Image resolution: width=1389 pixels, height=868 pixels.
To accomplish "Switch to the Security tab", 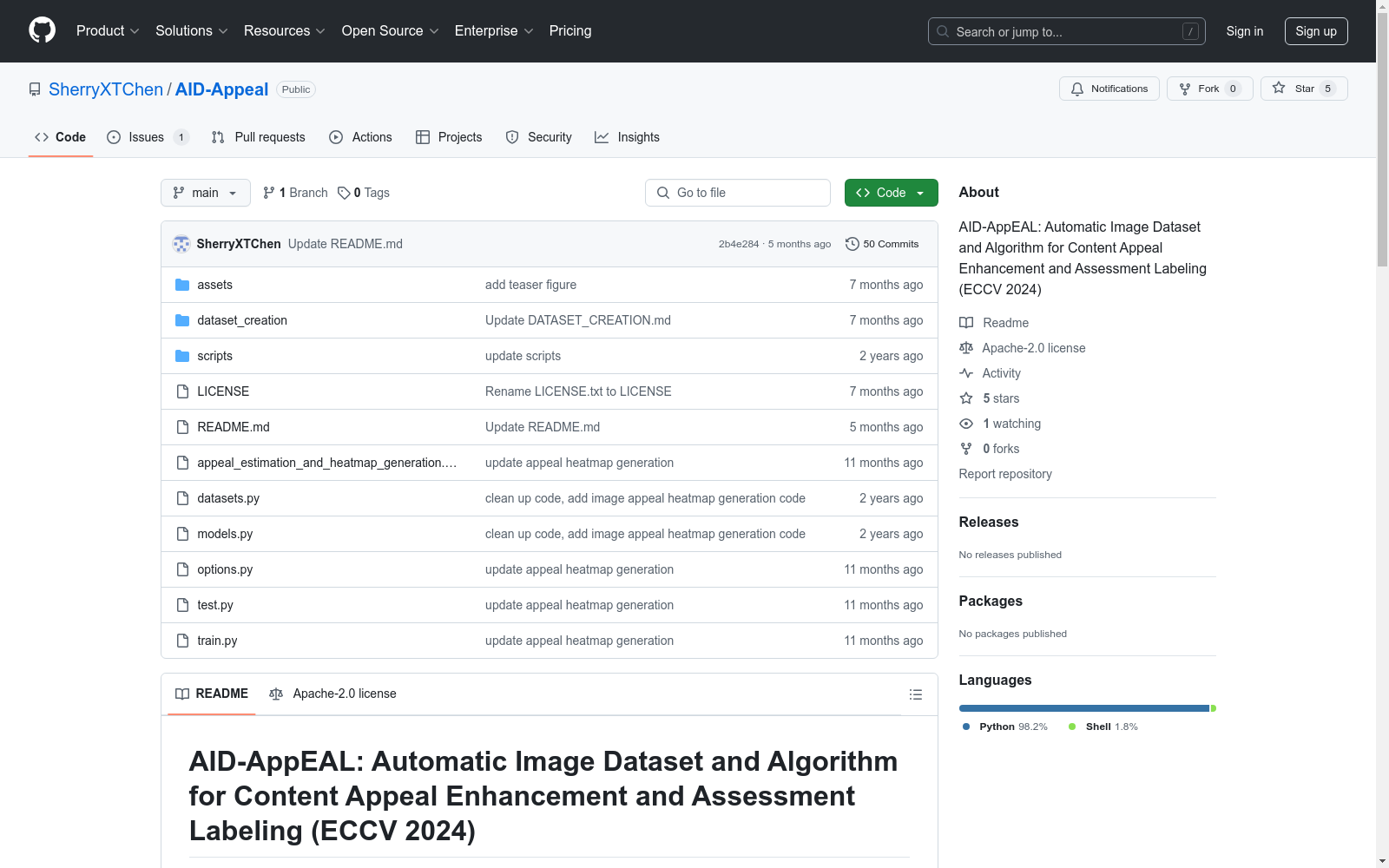I will [538, 137].
